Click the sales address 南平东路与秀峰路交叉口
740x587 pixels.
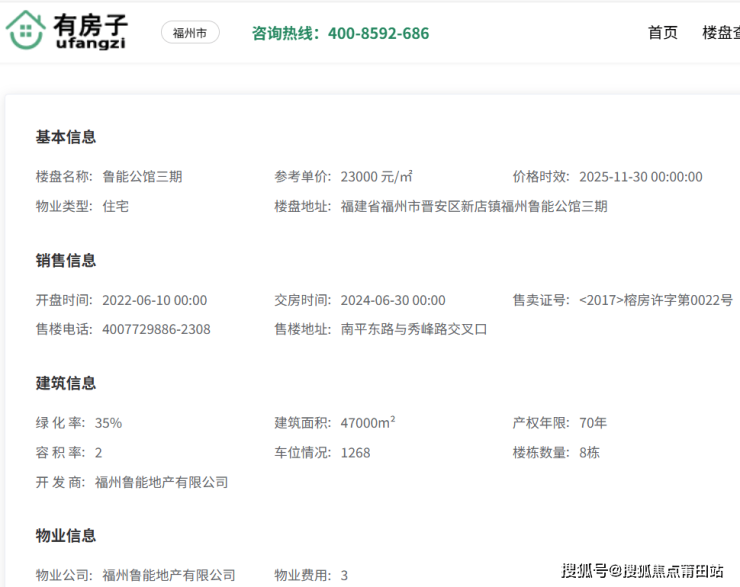(413, 329)
